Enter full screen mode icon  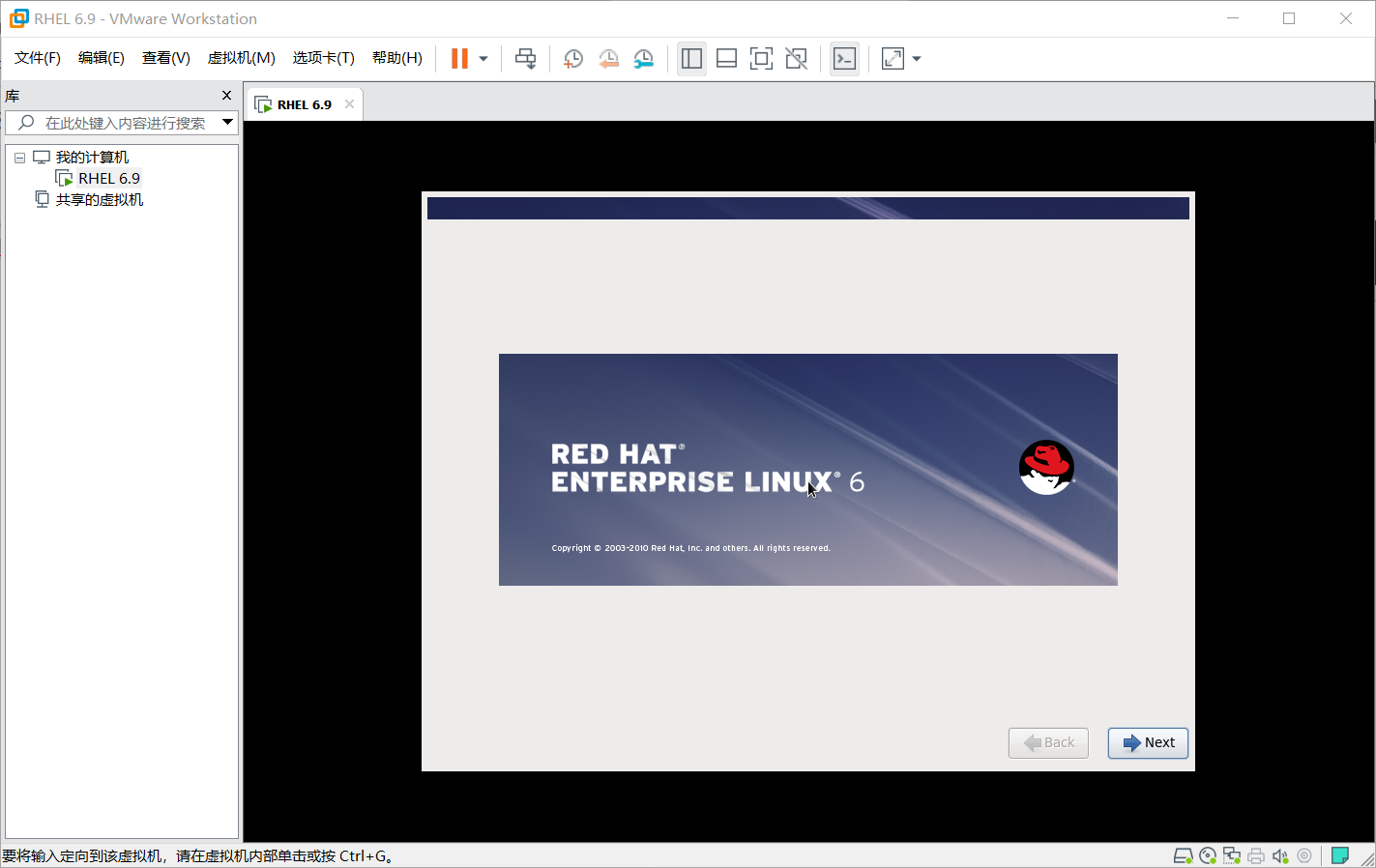[x=761, y=59]
